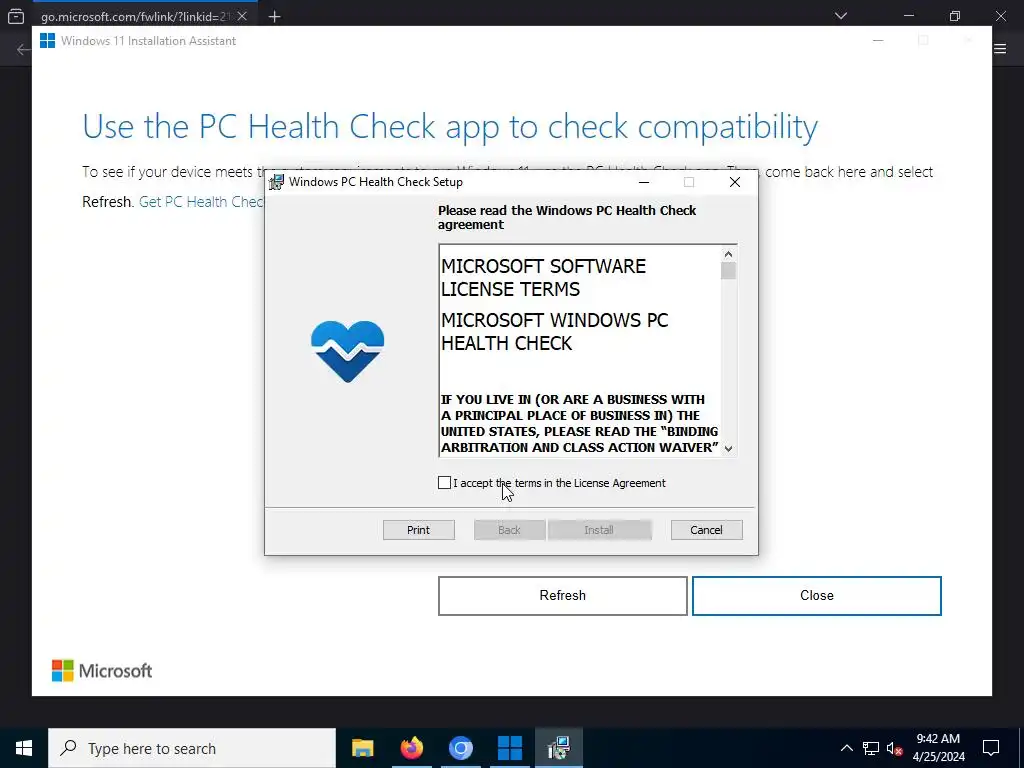Expand the browser tab list chevron
Image resolution: width=1024 pixels, height=768 pixels.
841,16
